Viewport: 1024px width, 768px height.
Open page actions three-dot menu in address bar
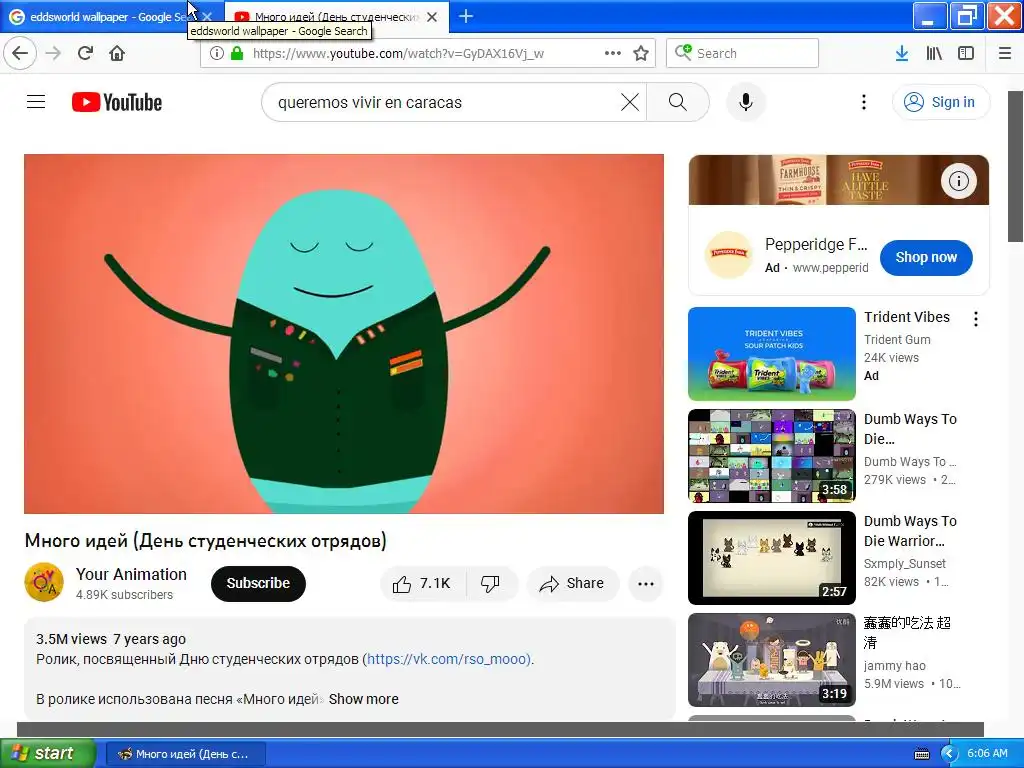point(613,53)
